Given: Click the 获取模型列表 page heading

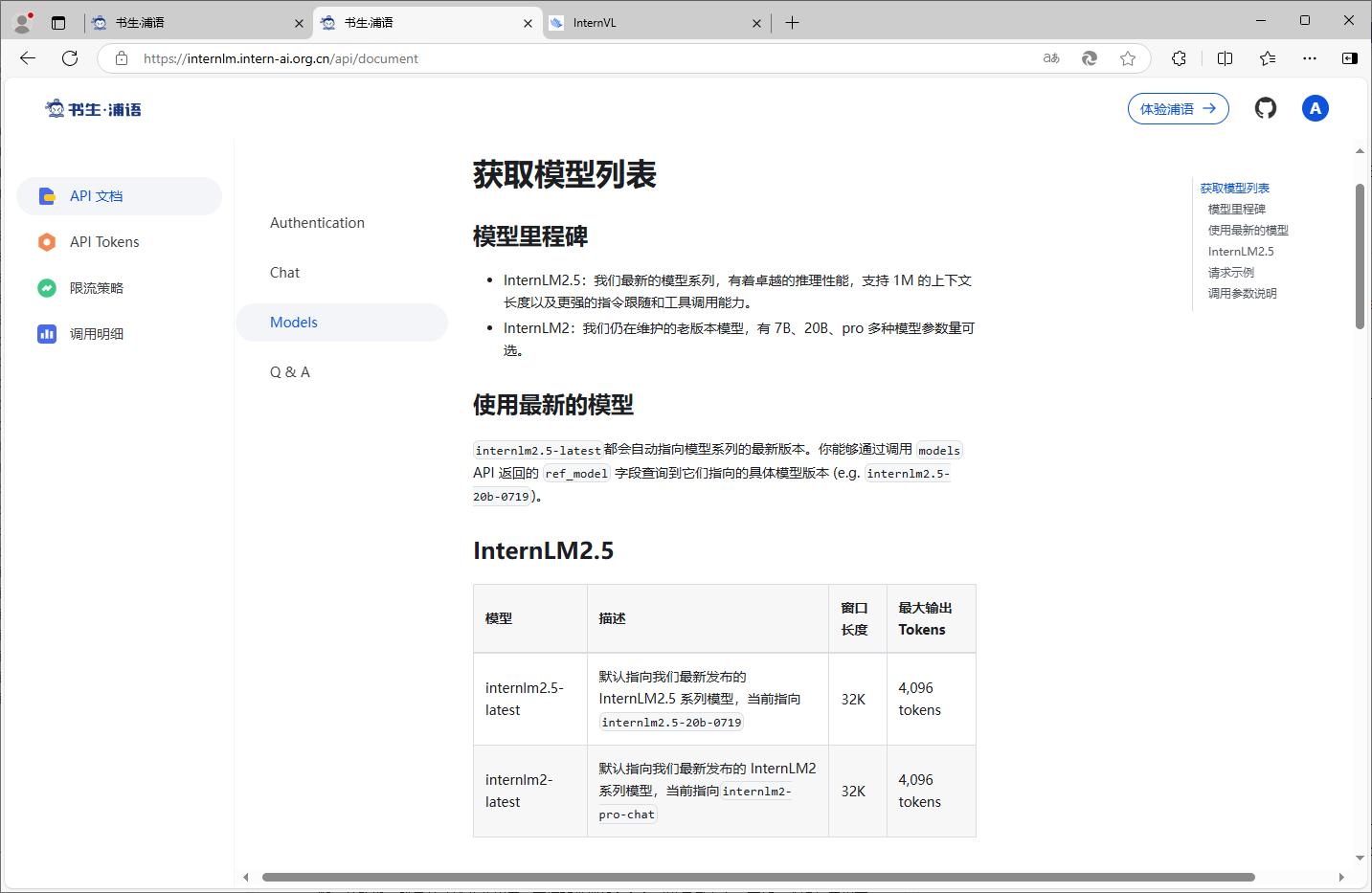Looking at the screenshot, I should pyautogui.click(x=565, y=175).
